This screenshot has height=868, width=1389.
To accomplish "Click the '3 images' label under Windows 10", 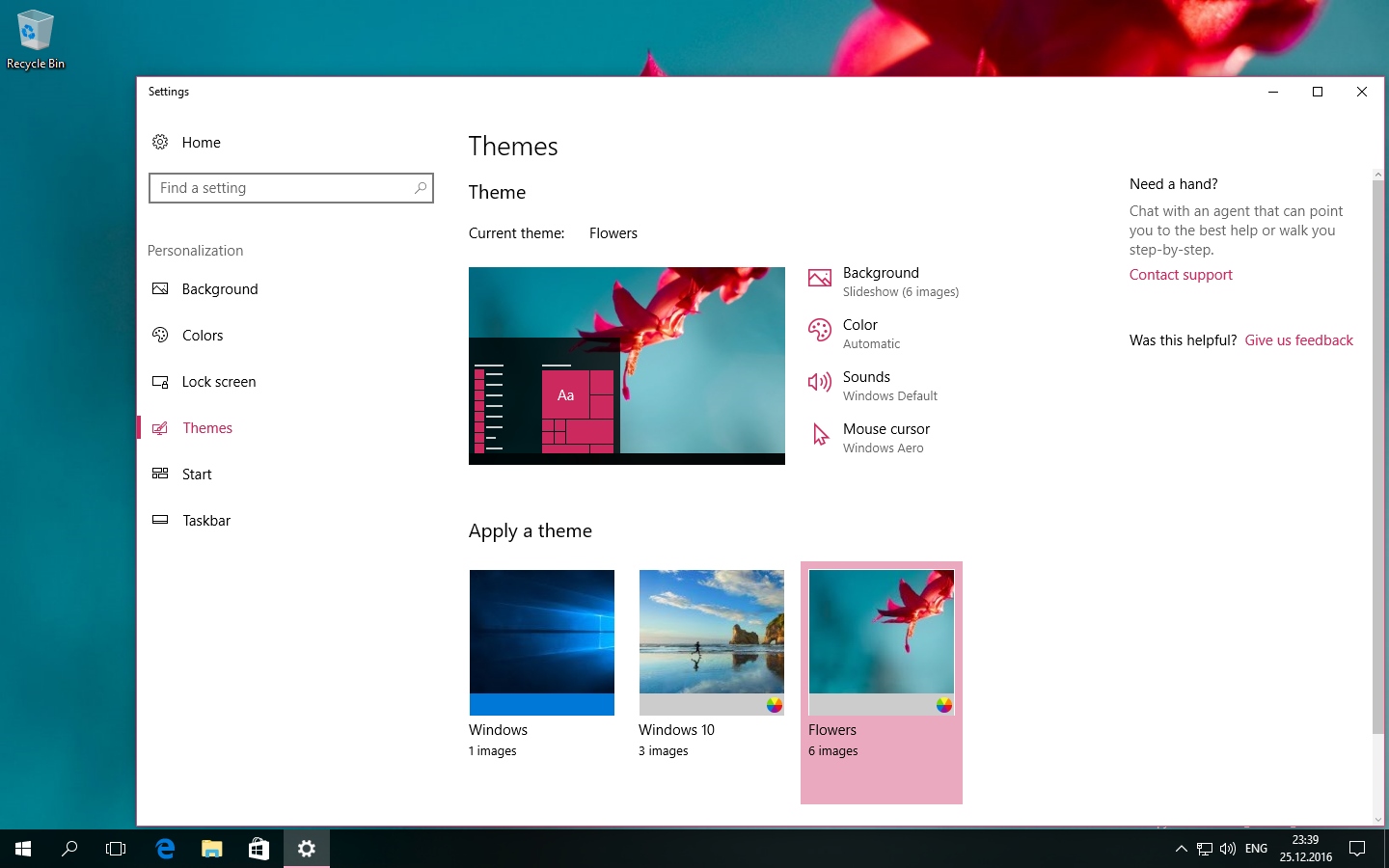I will tap(664, 751).
